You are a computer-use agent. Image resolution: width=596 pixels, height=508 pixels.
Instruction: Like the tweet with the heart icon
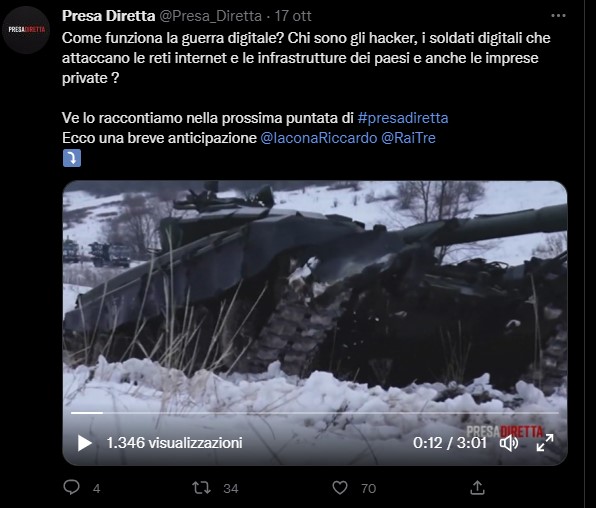pos(340,488)
